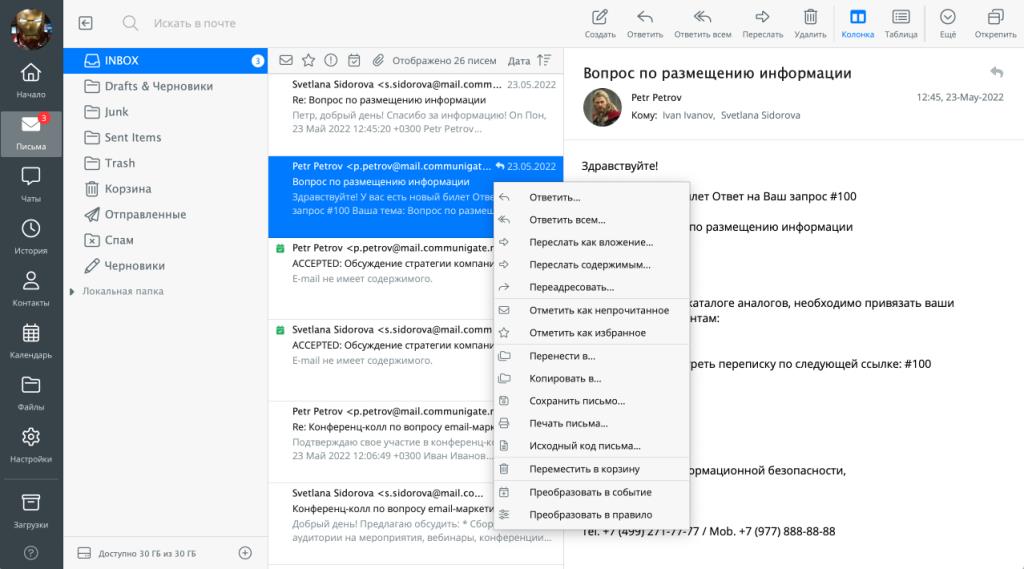Open the Начало home section
The height and width of the screenshot is (569, 1024).
[x=31, y=80]
